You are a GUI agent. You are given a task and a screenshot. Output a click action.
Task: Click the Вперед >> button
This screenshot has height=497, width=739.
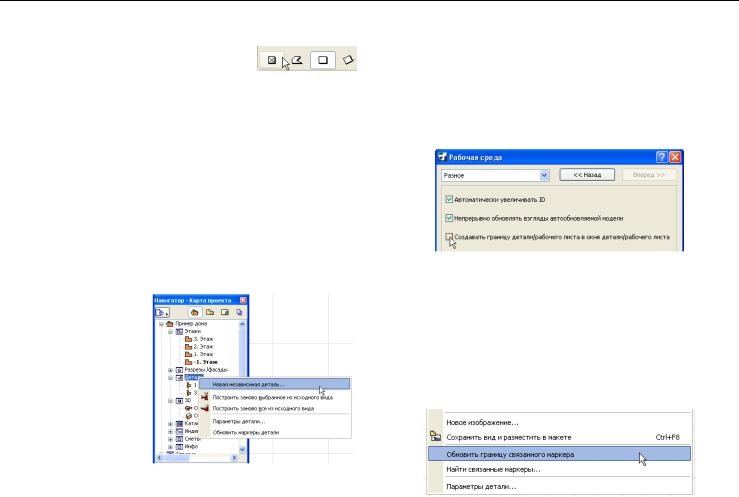[x=649, y=175]
